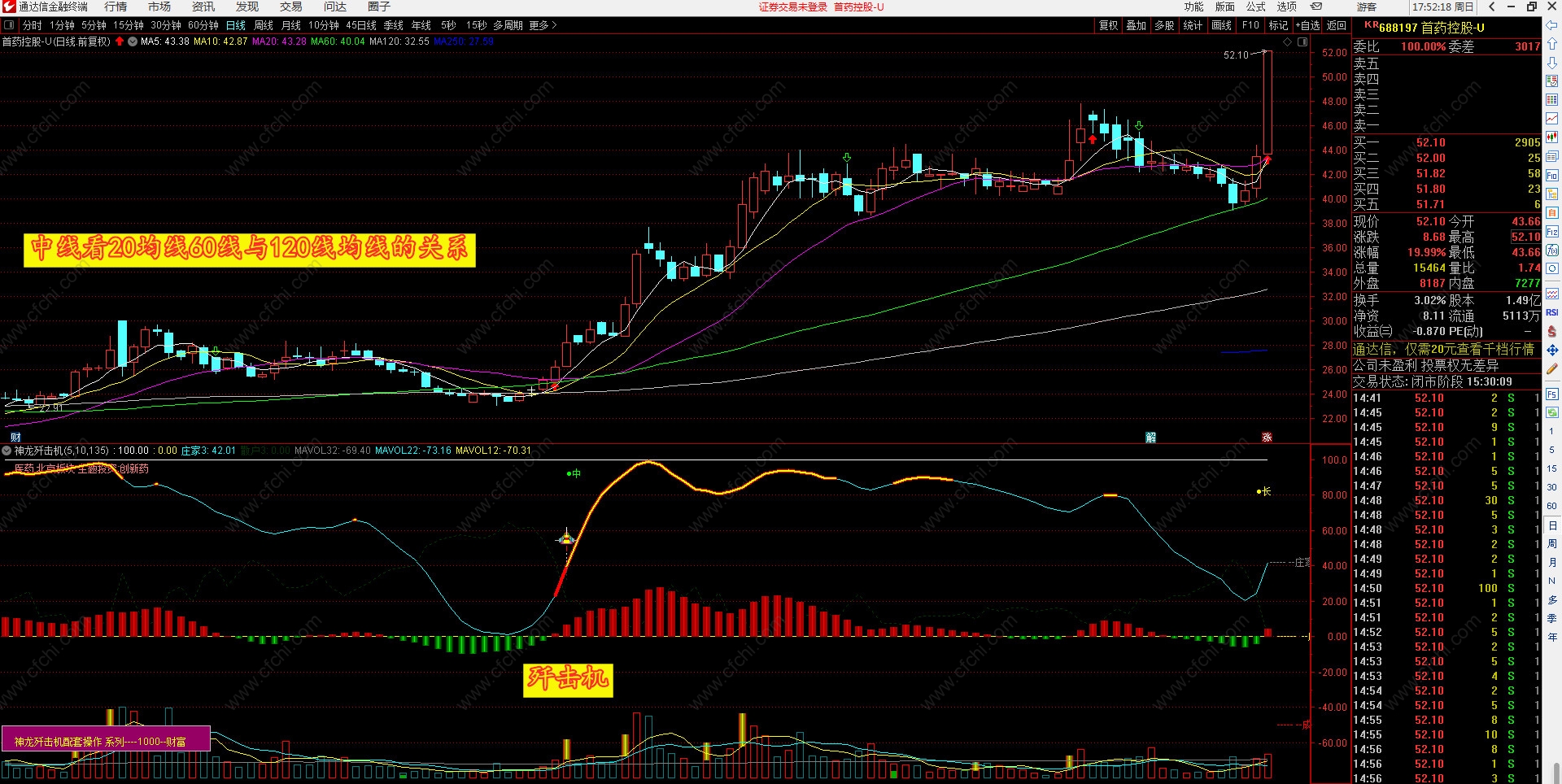Open the 圈子 menu
Screen dimensions: 1562x784
coord(379,7)
